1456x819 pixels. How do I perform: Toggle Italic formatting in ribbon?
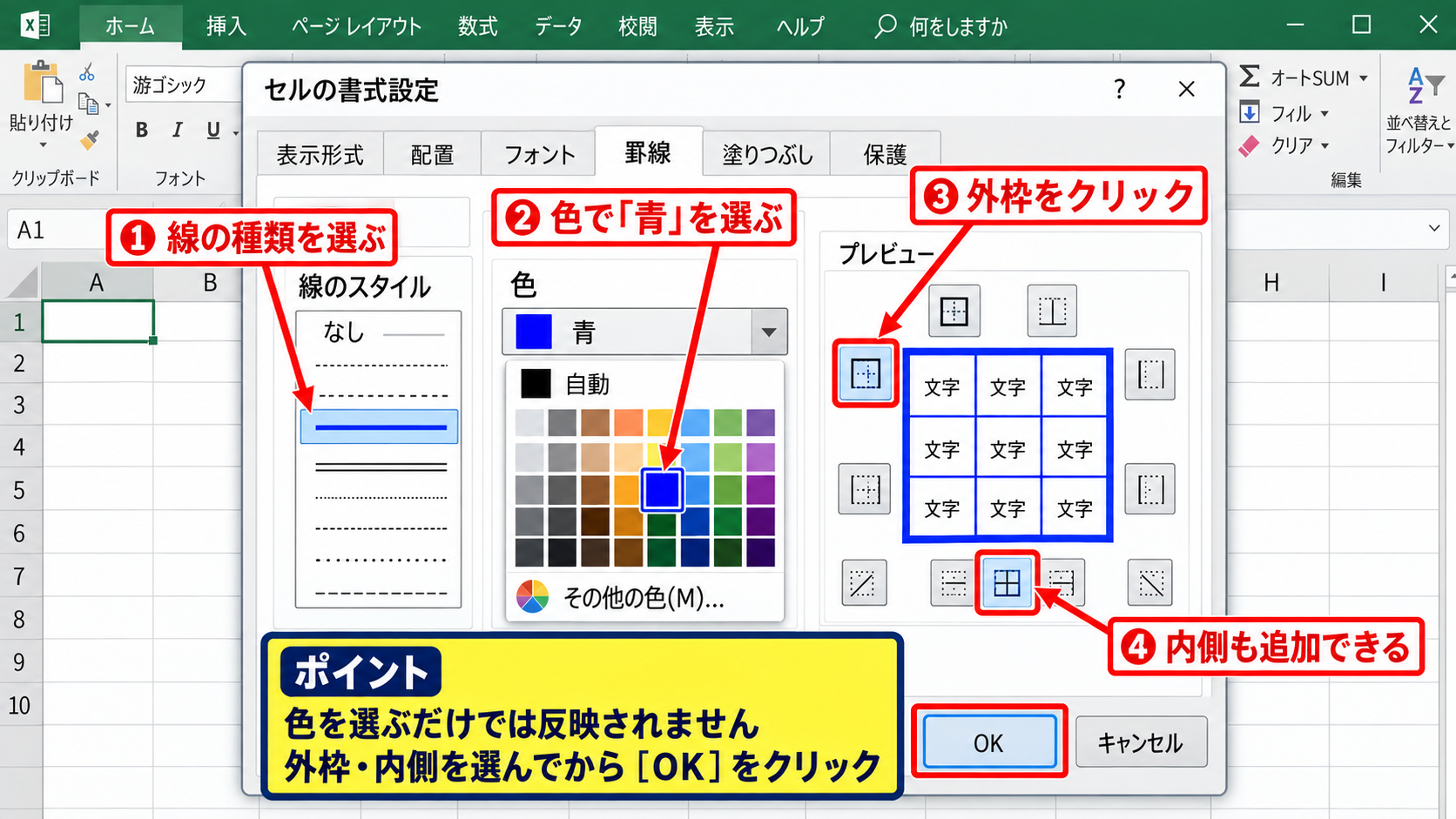pos(178,131)
